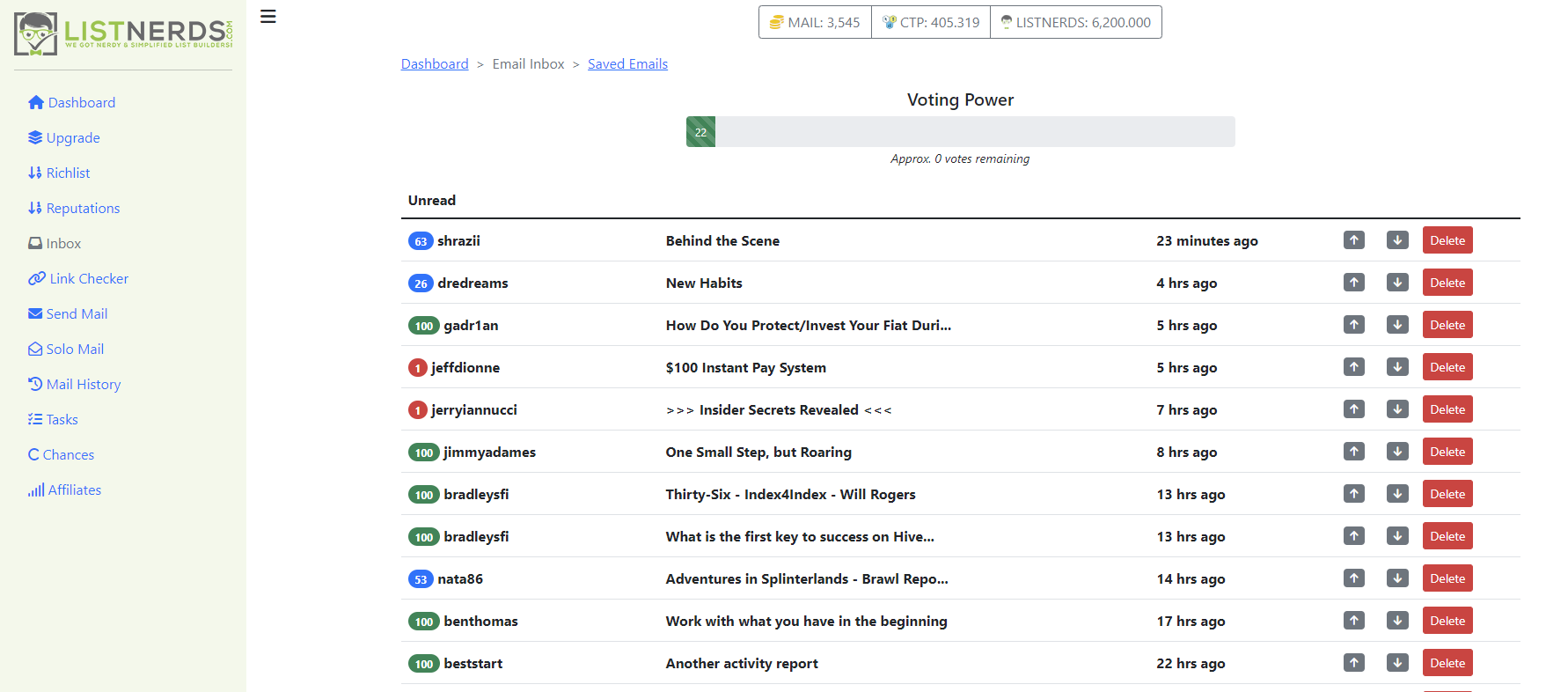This screenshot has width=1568, height=692.
Task: Upvote nata86's Splinterlands email
Action: click(x=1354, y=578)
